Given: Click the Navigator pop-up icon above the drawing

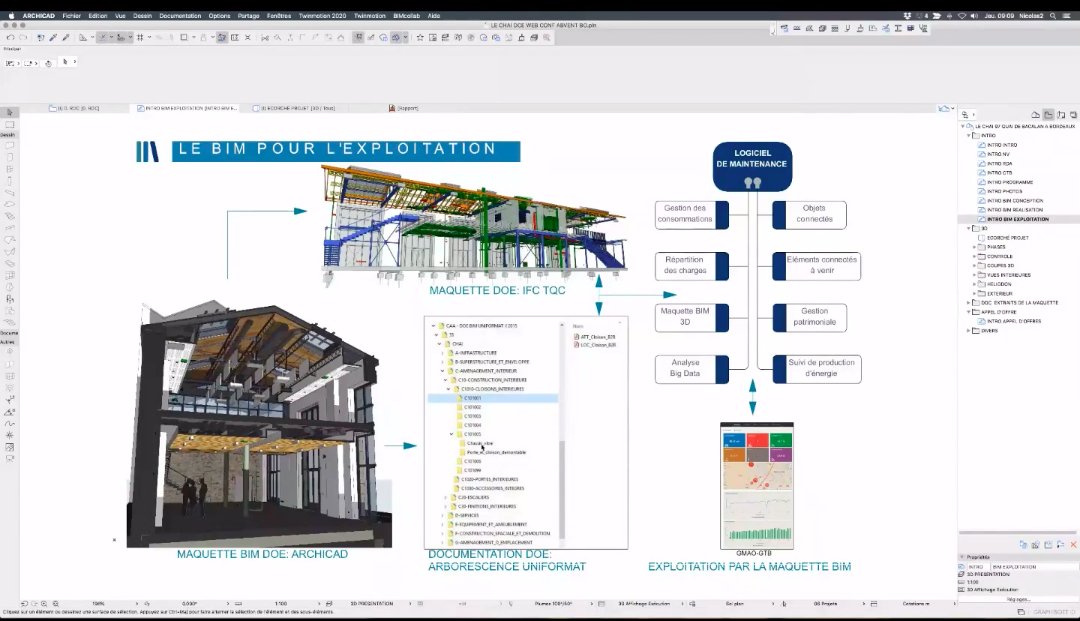Looking at the screenshot, I should click(944, 109).
